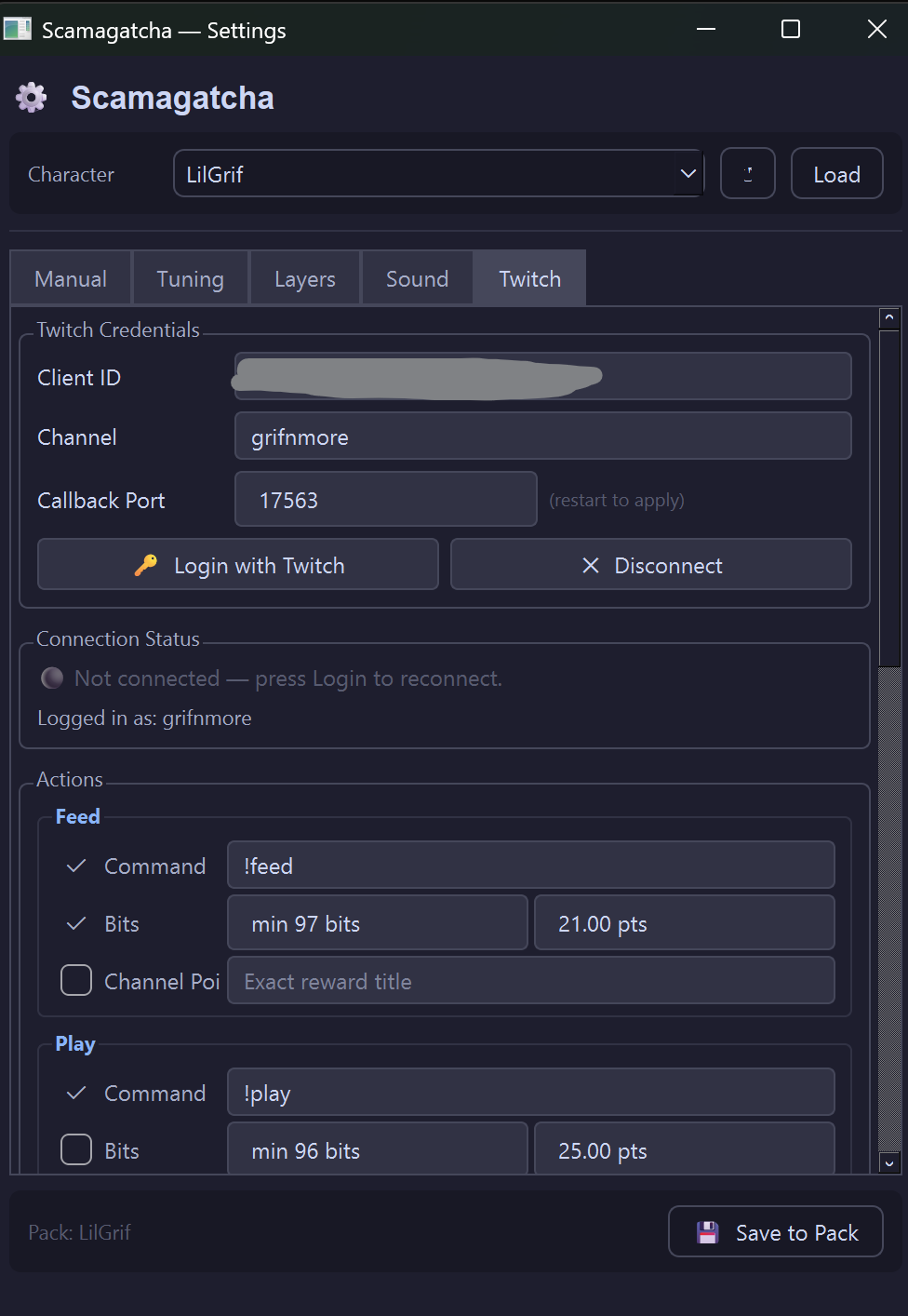Click the vertical scrollbar thumb

[889, 499]
